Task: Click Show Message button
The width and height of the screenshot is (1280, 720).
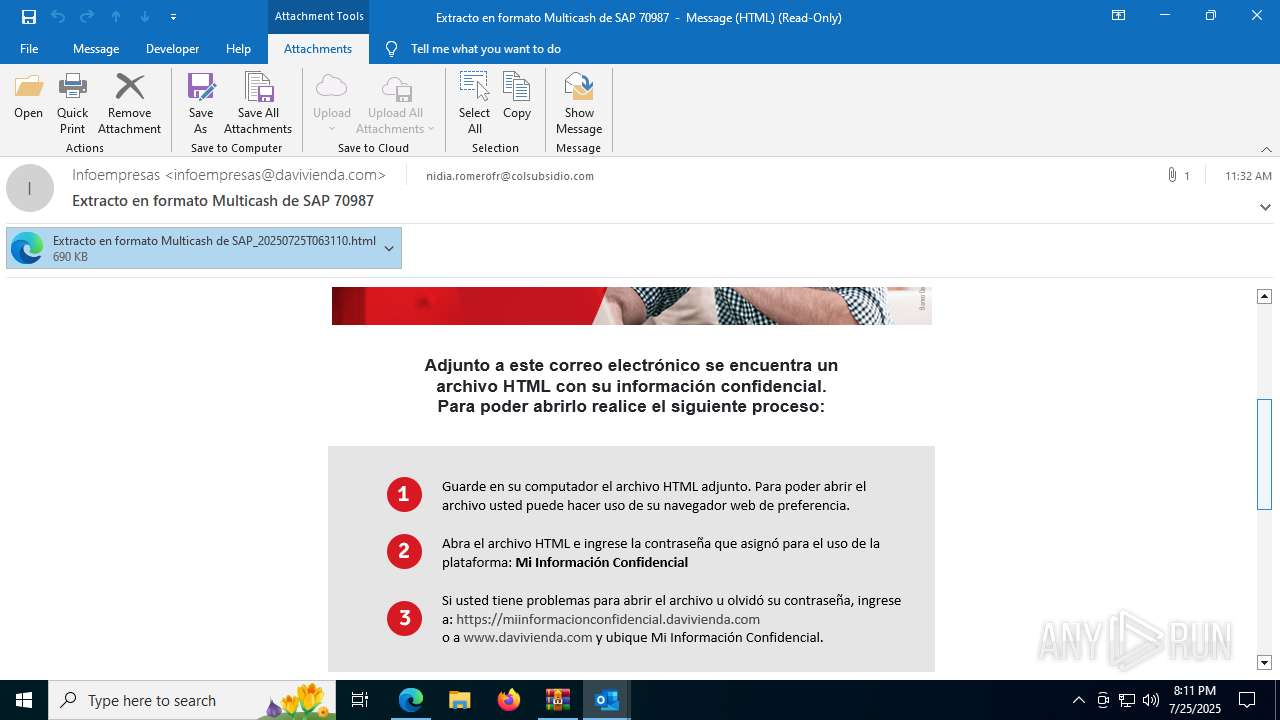Action: point(579,104)
